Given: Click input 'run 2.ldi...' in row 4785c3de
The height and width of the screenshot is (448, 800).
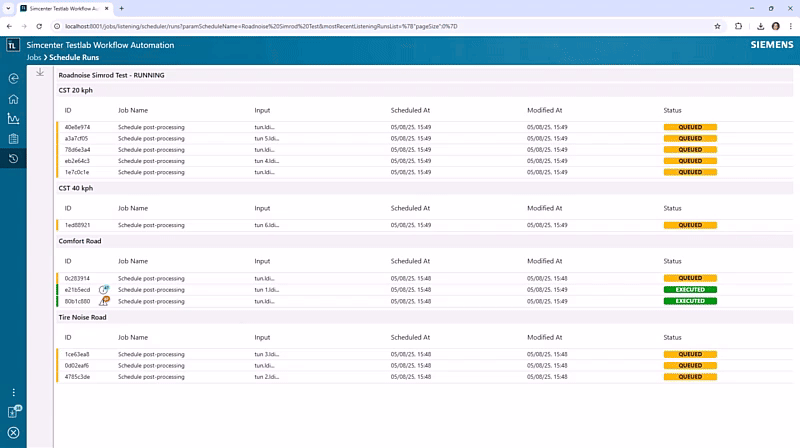Looking at the screenshot, I should (x=266, y=377).
